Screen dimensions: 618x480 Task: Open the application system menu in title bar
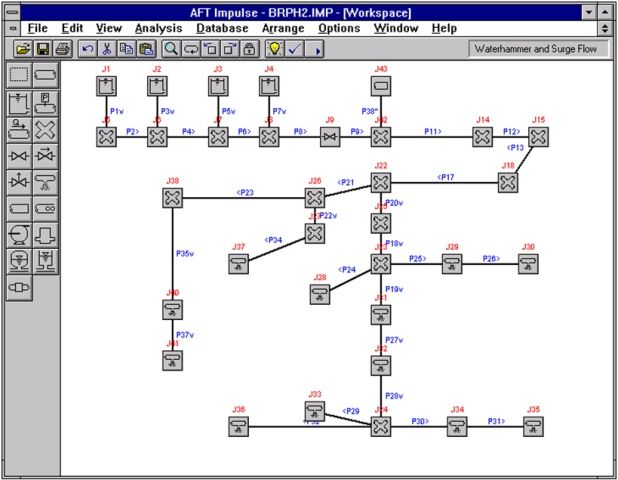tap(13, 13)
